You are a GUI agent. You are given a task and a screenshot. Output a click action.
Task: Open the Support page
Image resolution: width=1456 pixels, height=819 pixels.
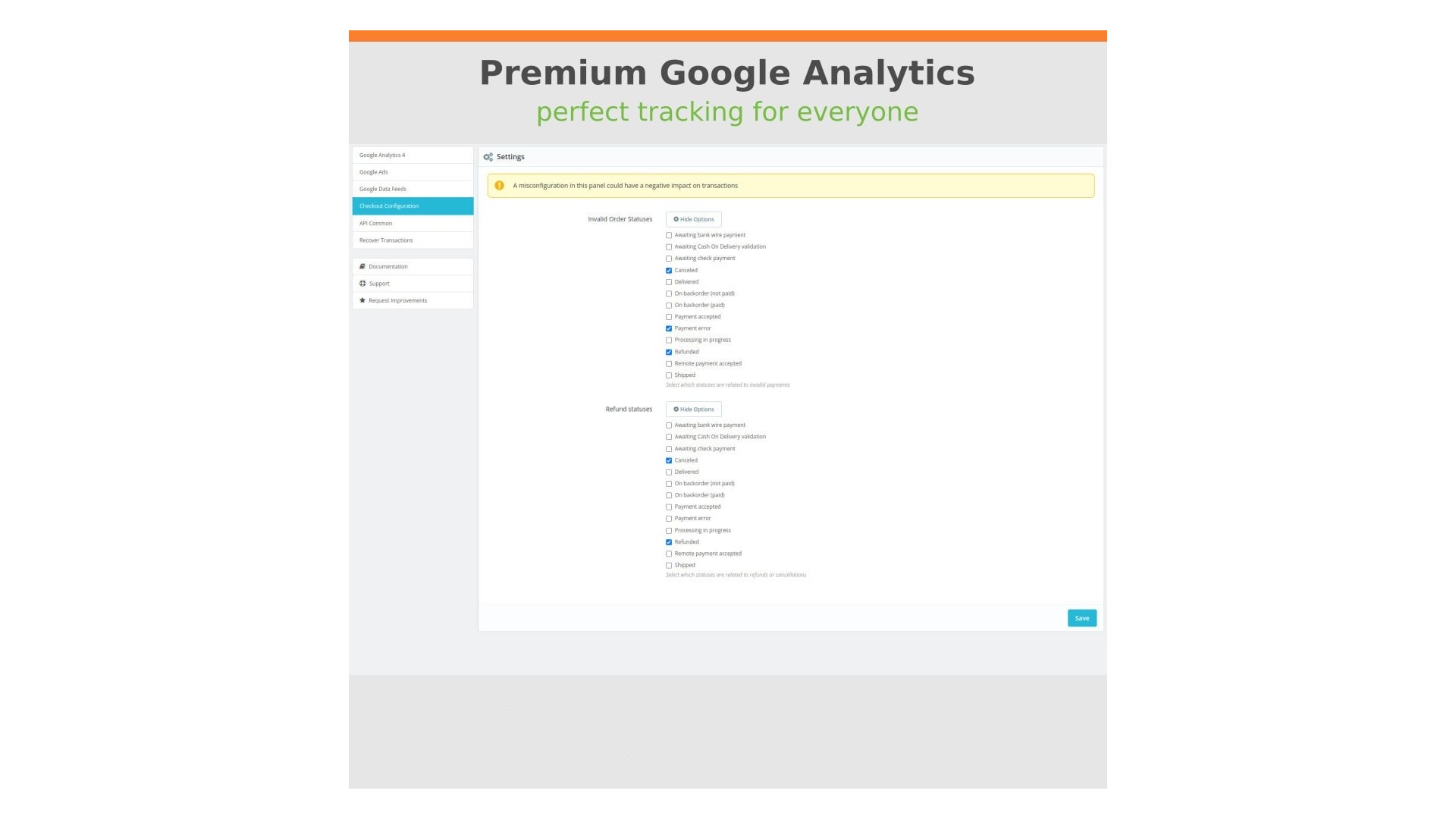click(x=378, y=283)
